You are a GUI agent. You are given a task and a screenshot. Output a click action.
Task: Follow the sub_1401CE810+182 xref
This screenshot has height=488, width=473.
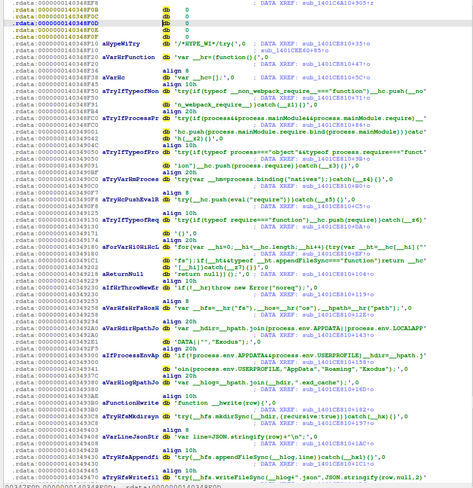[338, 410]
